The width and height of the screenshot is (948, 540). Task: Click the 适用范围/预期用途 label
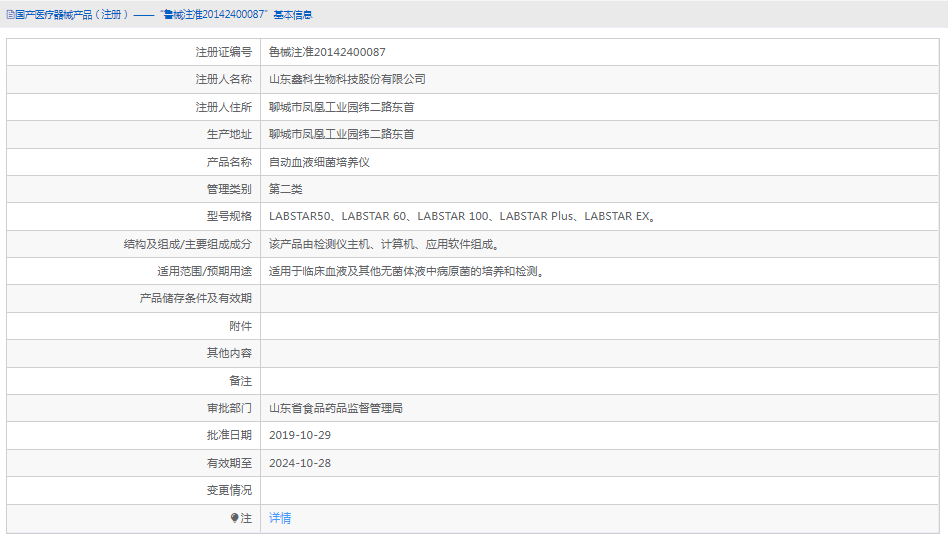click(204, 272)
